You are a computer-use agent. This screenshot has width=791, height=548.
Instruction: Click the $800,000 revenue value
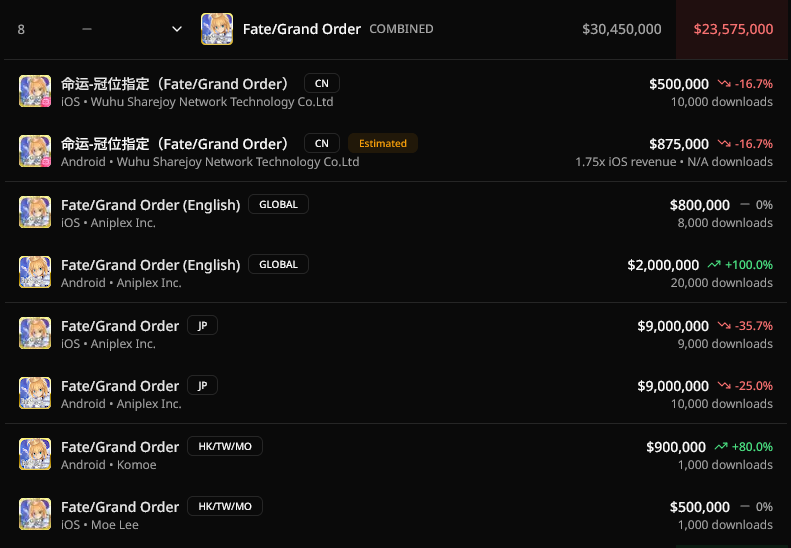pos(700,205)
